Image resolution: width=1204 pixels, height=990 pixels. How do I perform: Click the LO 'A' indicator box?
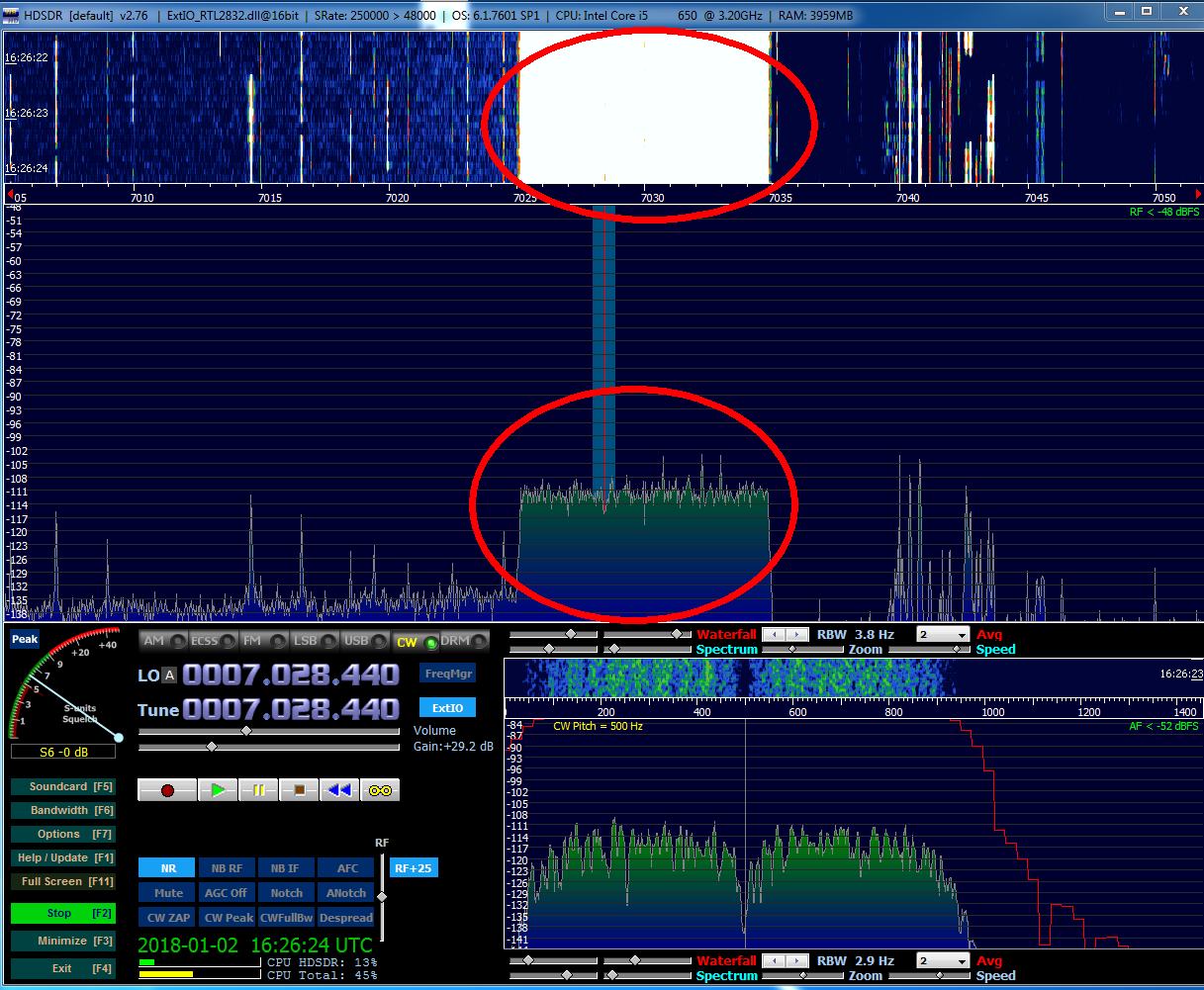click(x=170, y=675)
